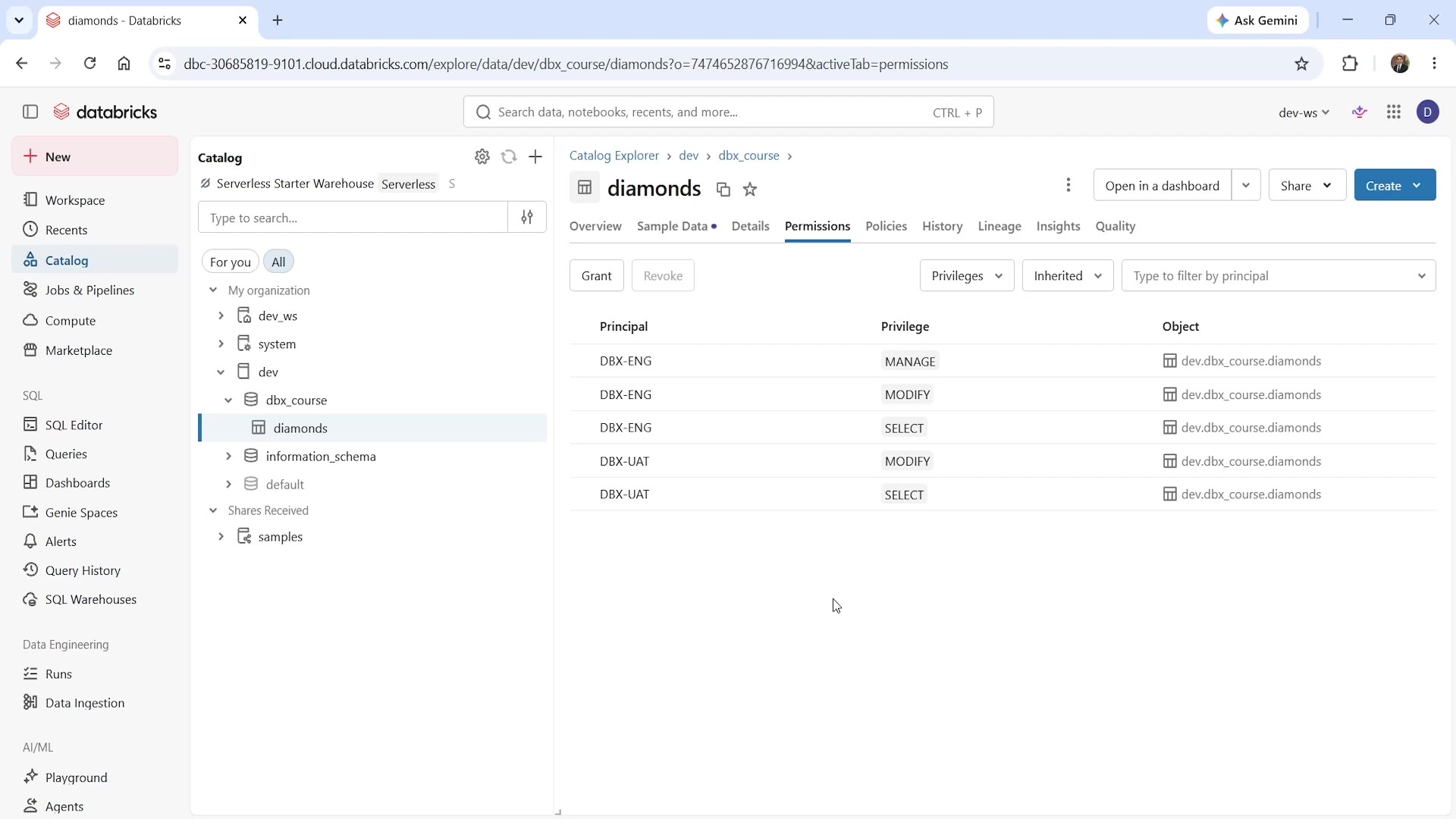Open tab search dropdown arrow
This screenshot has height=819, width=1456.
click(x=19, y=20)
